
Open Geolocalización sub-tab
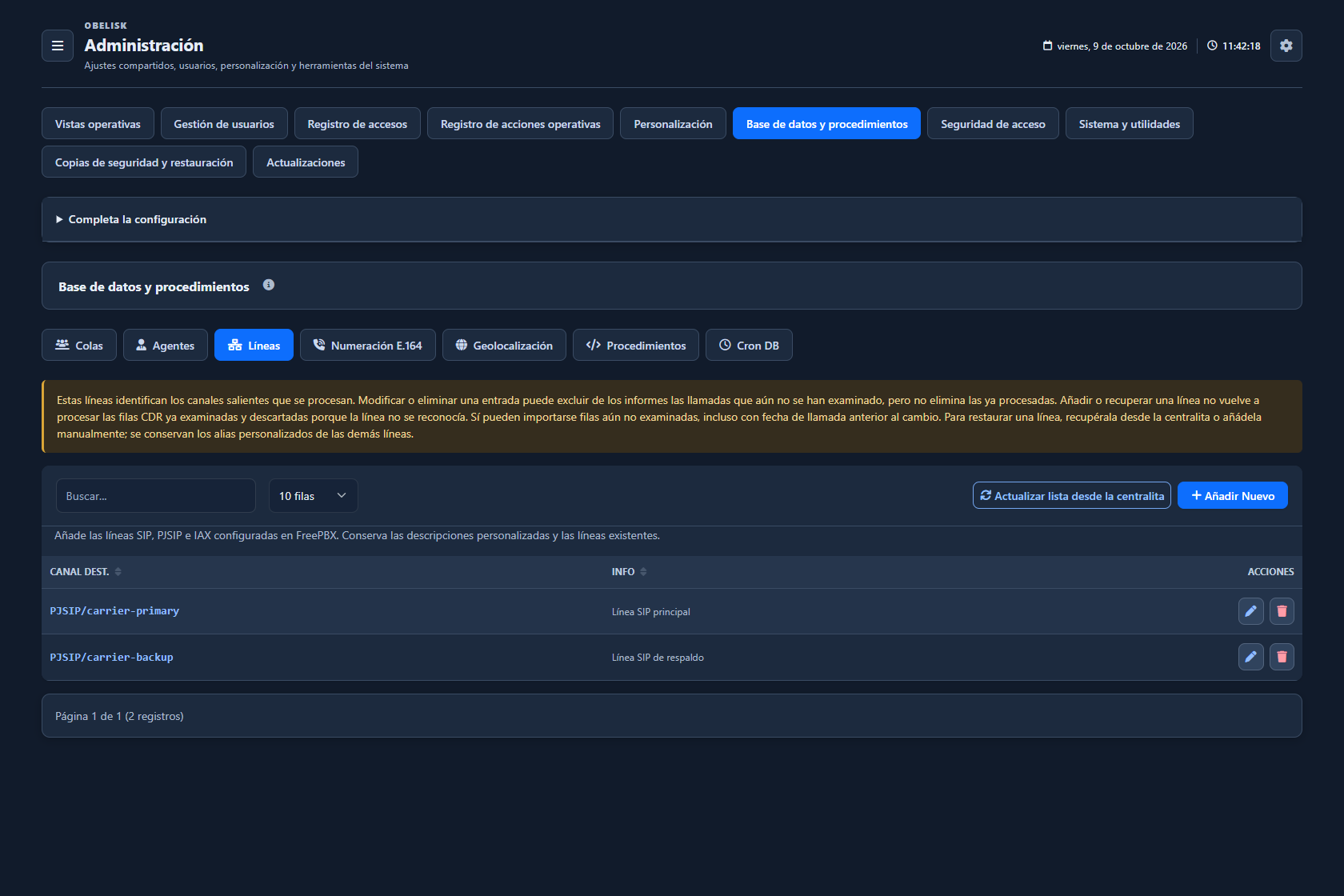click(x=504, y=345)
